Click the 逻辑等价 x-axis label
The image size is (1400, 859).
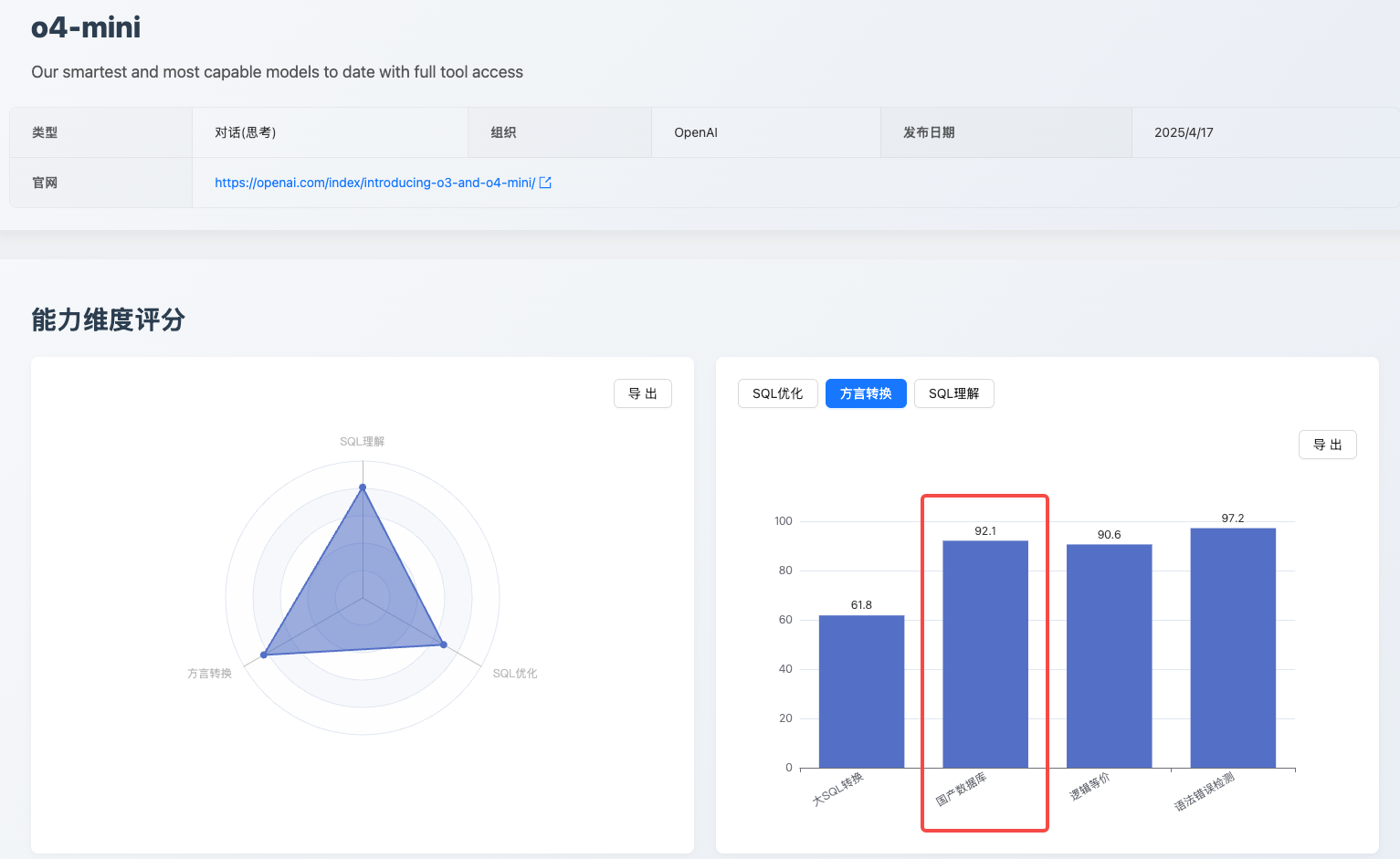[x=1090, y=787]
